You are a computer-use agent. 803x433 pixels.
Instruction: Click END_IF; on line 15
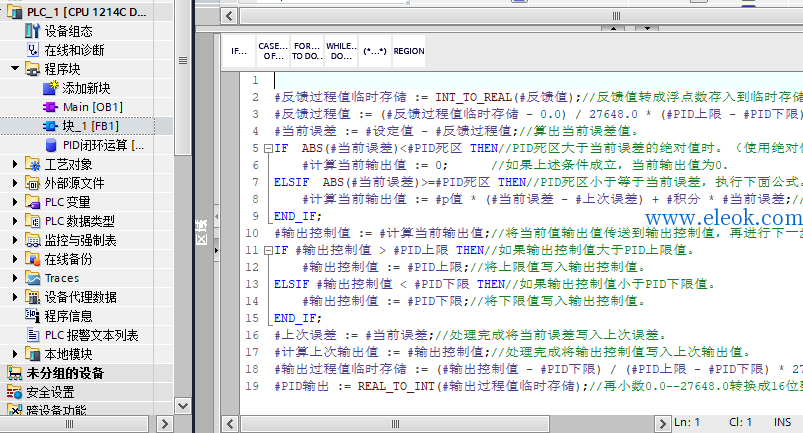click(x=298, y=318)
